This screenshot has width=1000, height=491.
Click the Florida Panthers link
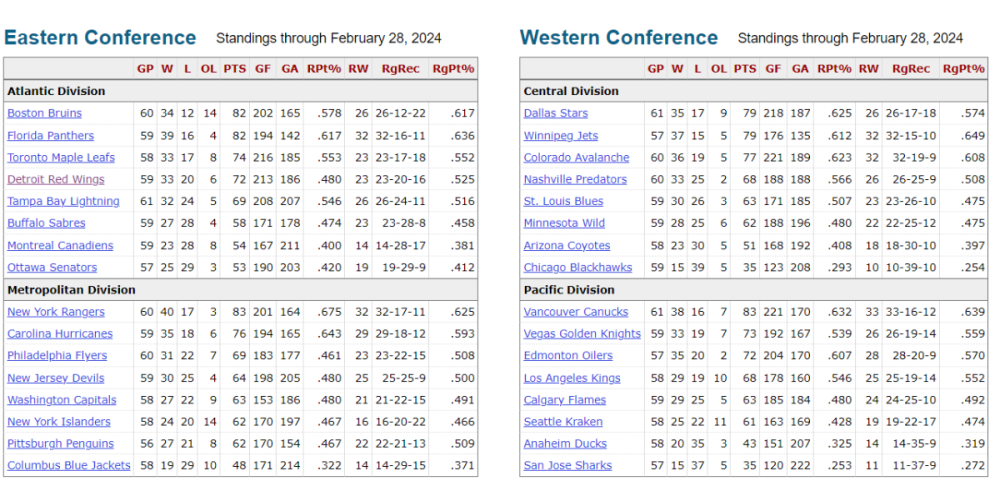[50, 136]
